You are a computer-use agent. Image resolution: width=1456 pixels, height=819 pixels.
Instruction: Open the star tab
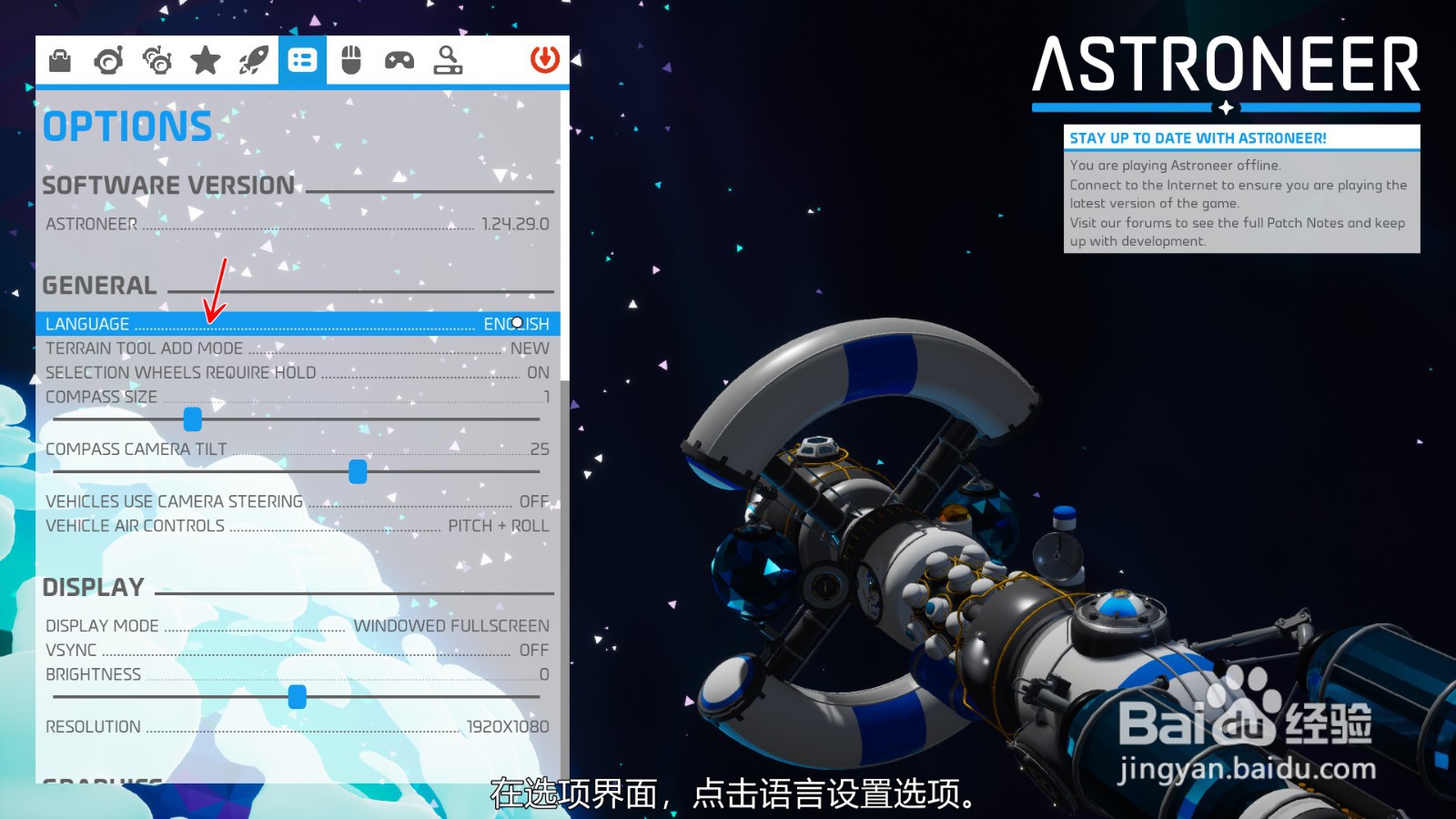pos(206,61)
